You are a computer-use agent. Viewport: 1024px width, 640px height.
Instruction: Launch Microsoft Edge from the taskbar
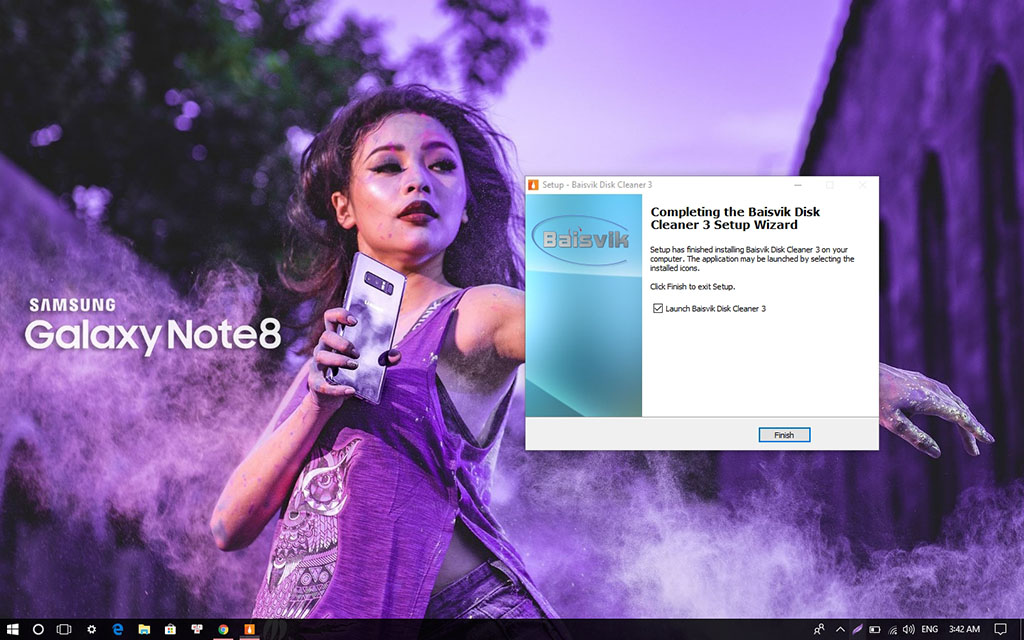(x=118, y=630)
